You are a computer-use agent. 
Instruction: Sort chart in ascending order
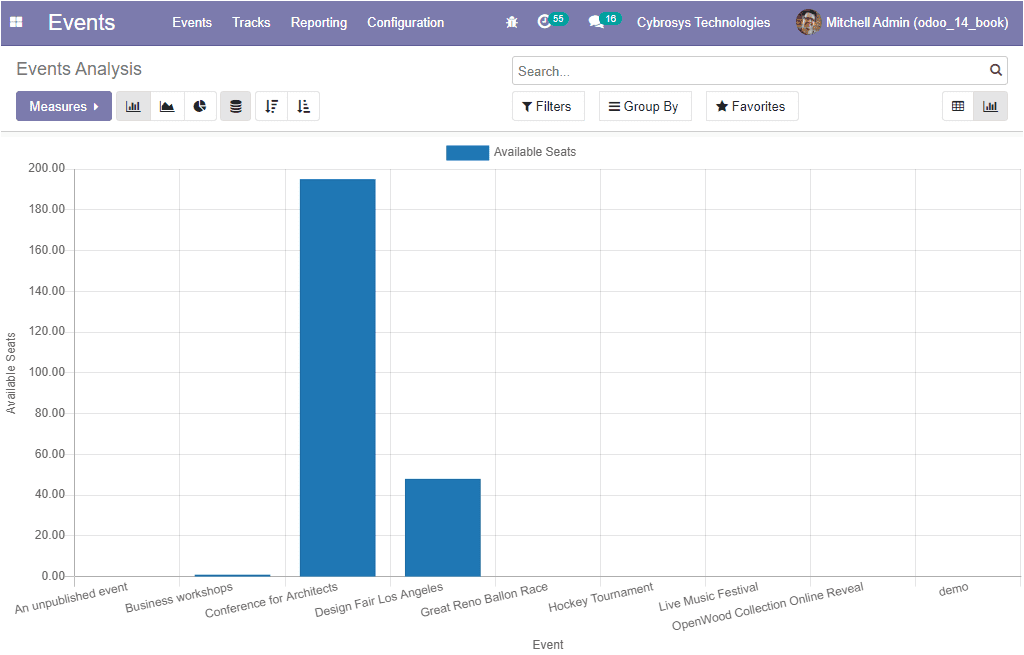click(x=304, y=106)
